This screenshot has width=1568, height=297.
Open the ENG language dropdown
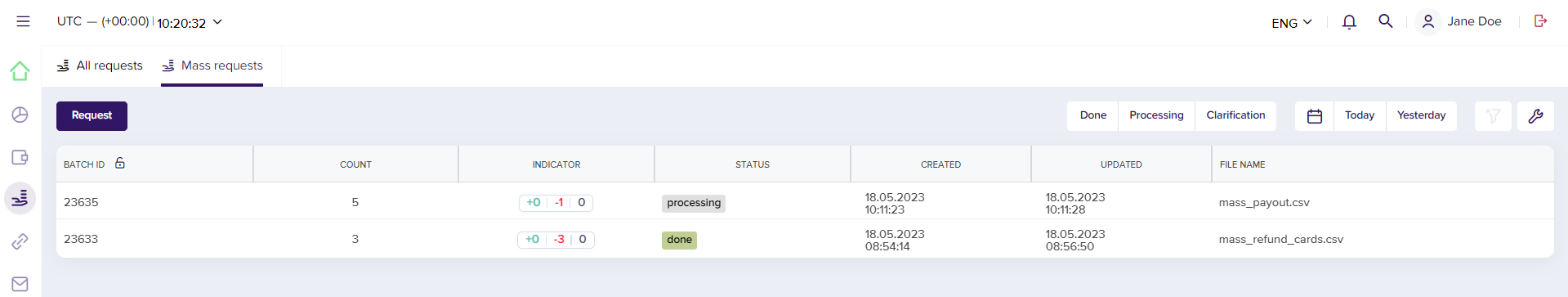point(1291,23)
